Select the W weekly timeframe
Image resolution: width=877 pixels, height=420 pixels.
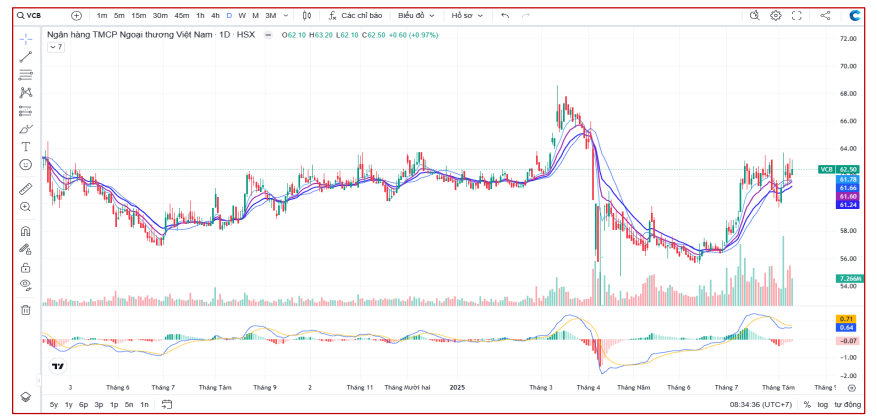tap(242, 16)
